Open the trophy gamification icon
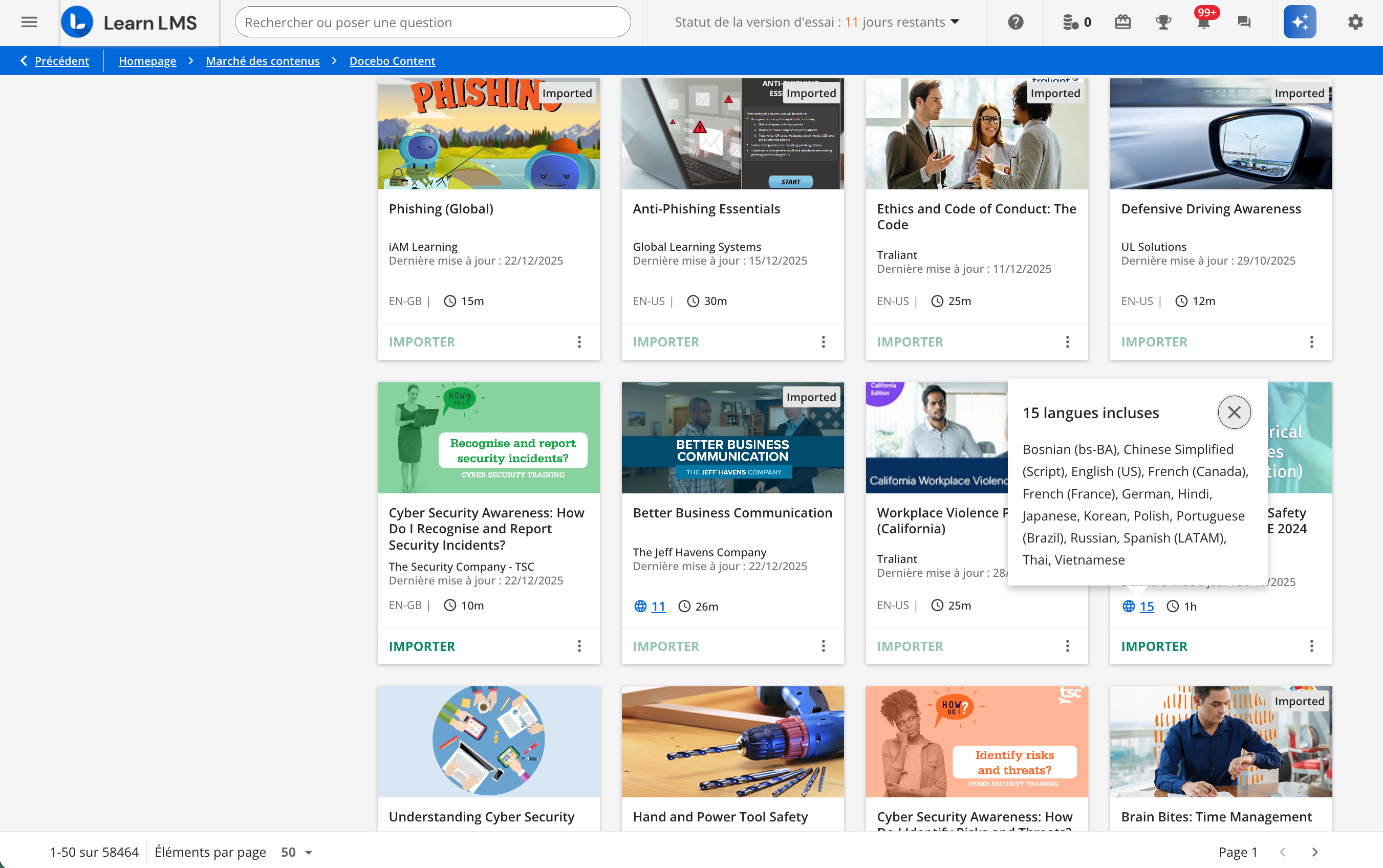Viewport: 1383px width, 868px height. coord(1163,23)
